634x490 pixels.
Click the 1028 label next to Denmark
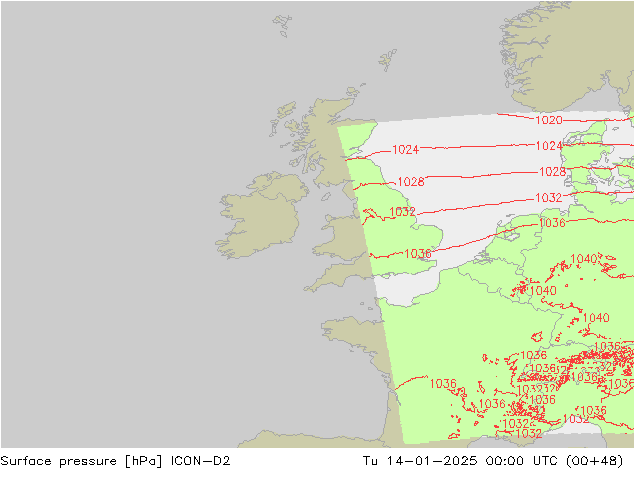coord(552,171)
